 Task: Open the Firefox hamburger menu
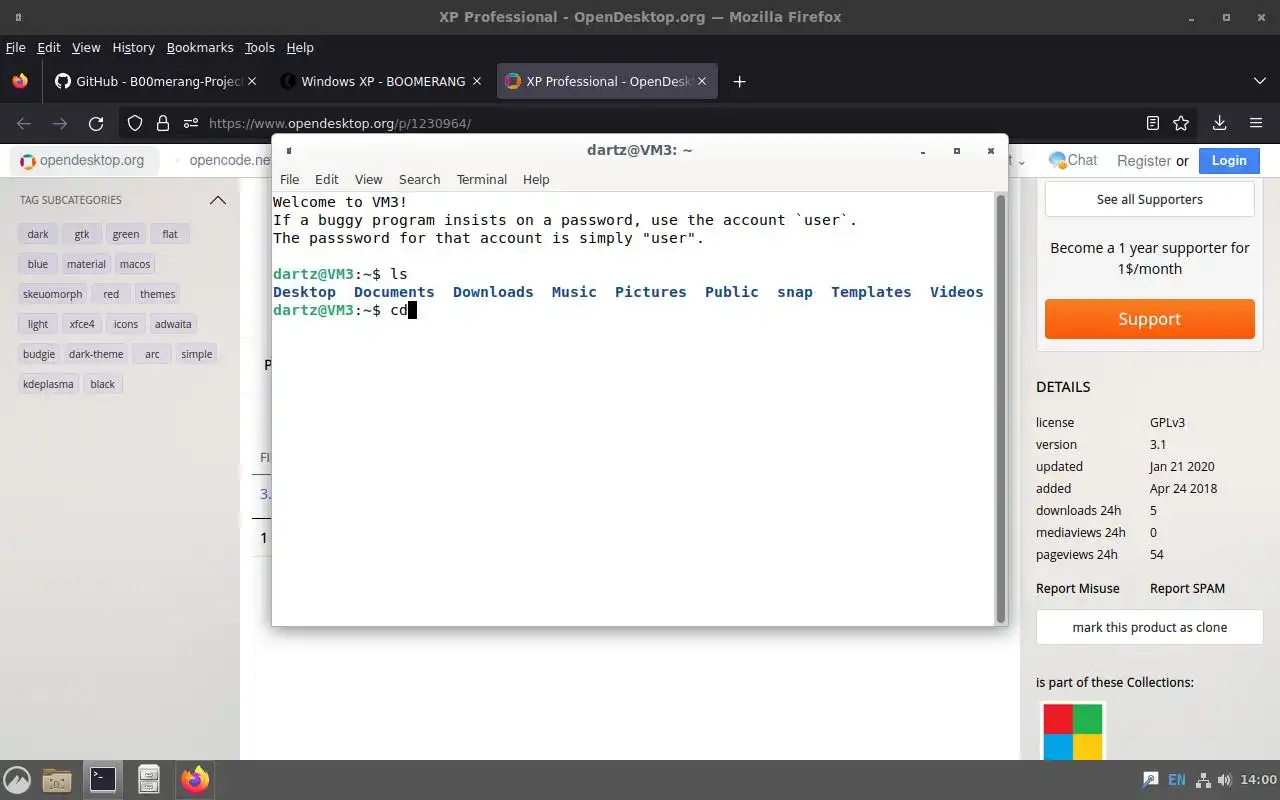click(x=1256, y=123)
